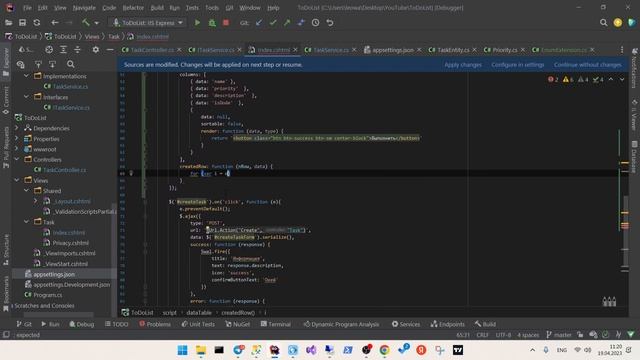
Task: Expand the Properties node
Action: pos(17,138)
